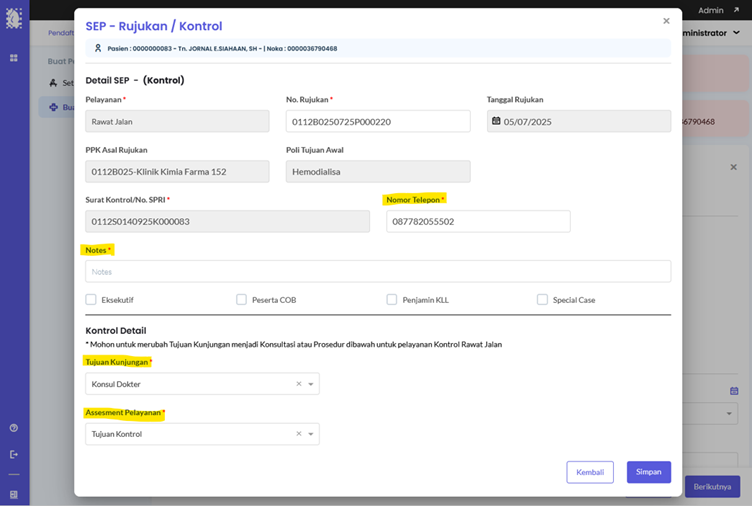Enable the Peserta COB checkbox

[241, 300]
